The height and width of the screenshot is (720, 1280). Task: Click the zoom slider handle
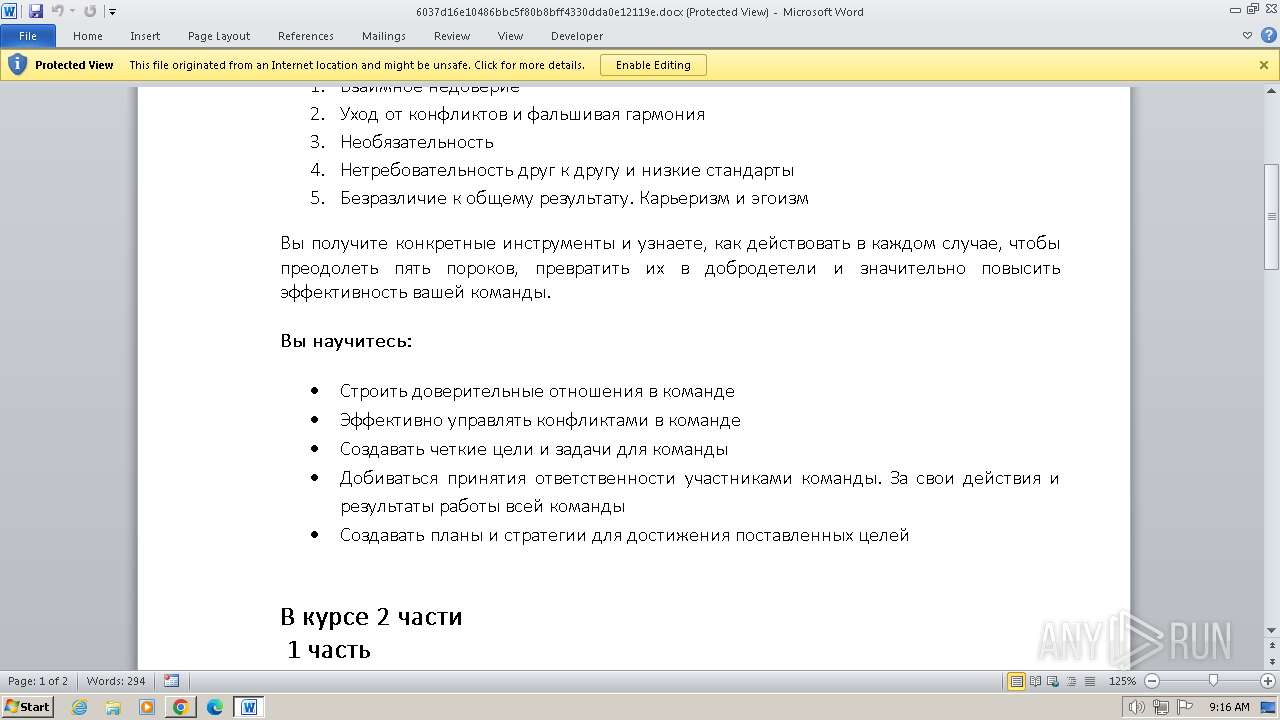(x=1213, y=681)
